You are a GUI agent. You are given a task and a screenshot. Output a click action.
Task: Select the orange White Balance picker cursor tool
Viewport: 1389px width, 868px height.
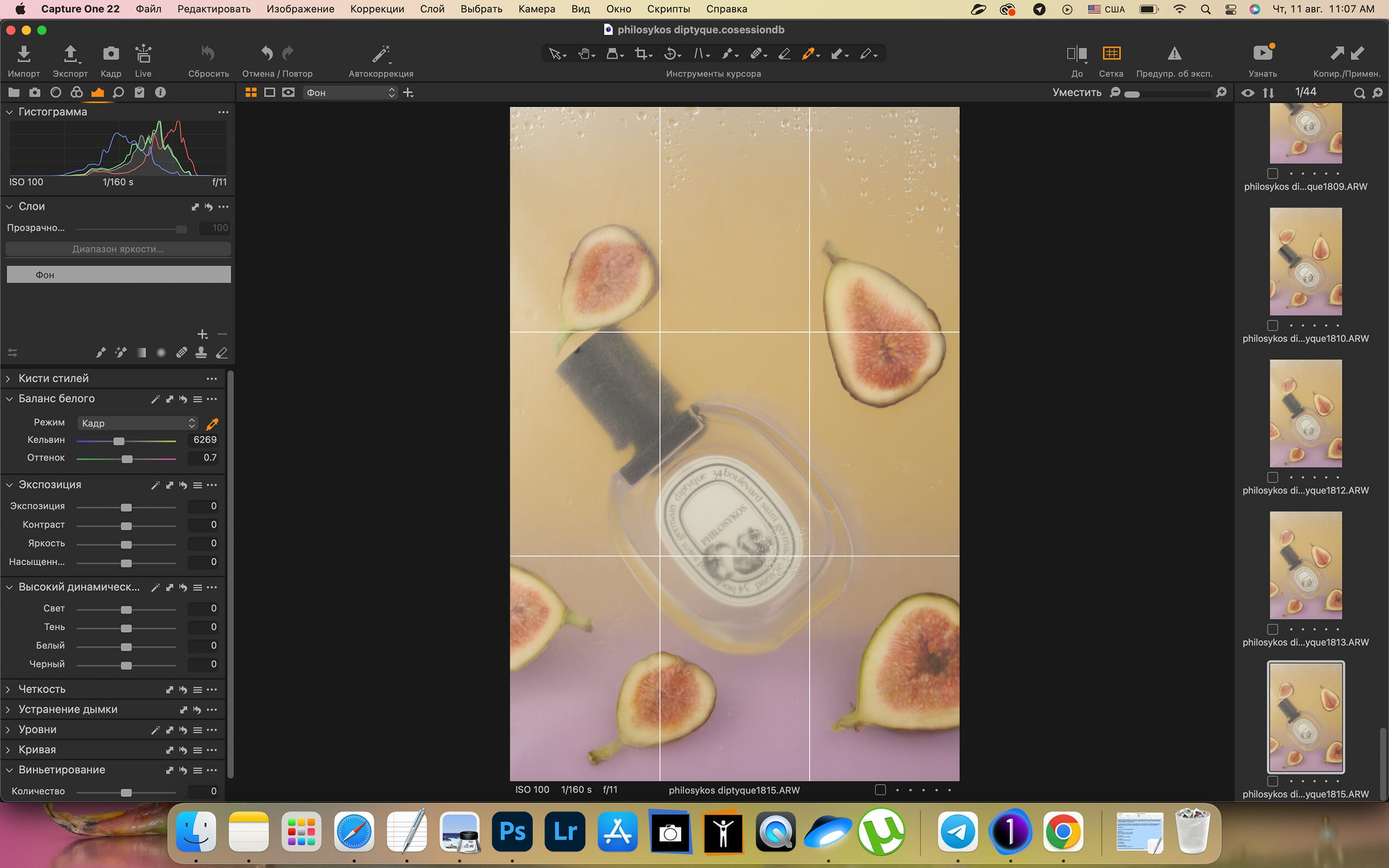[x=808, y=54]
